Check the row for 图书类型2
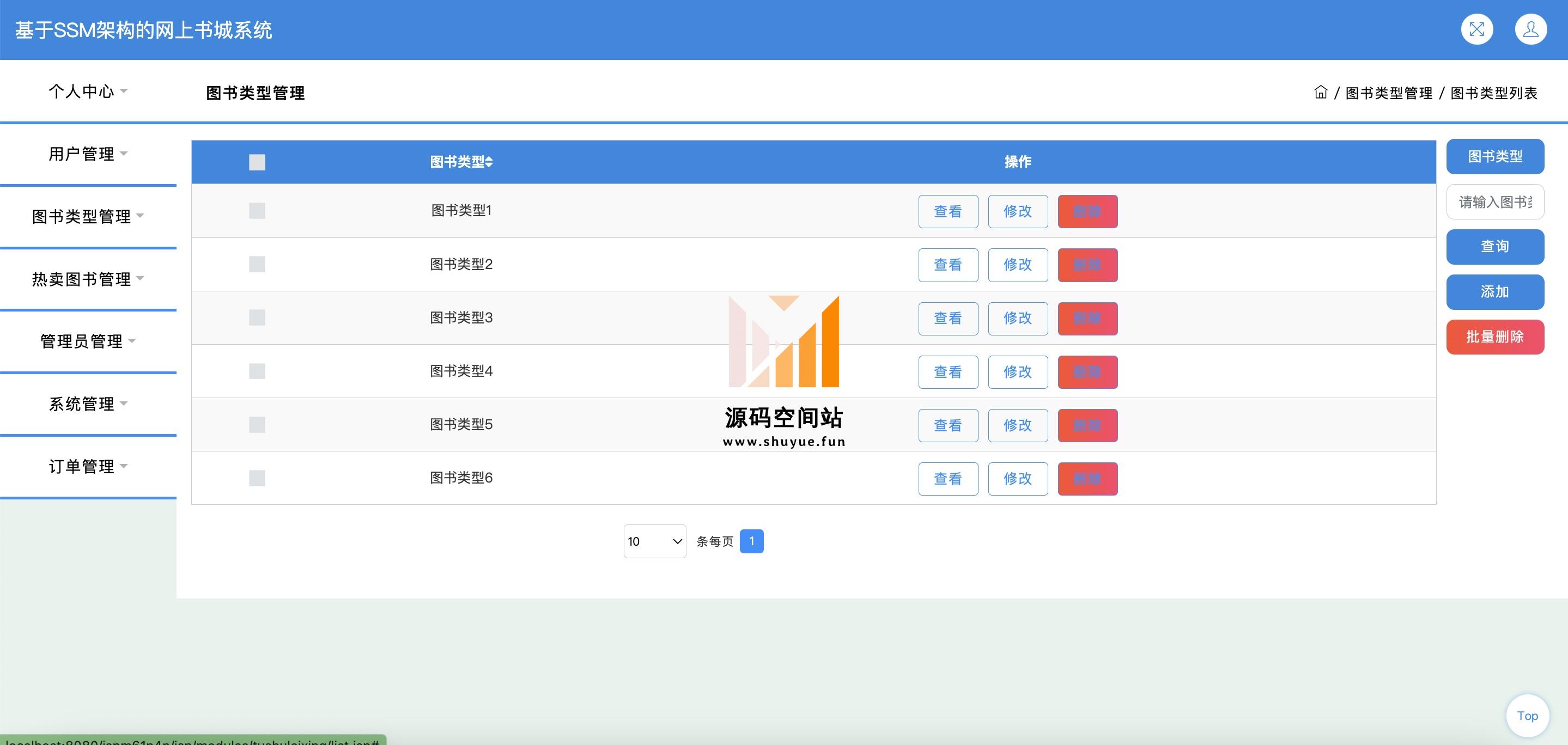This screenshot has height=745, width=1568. 257,264
